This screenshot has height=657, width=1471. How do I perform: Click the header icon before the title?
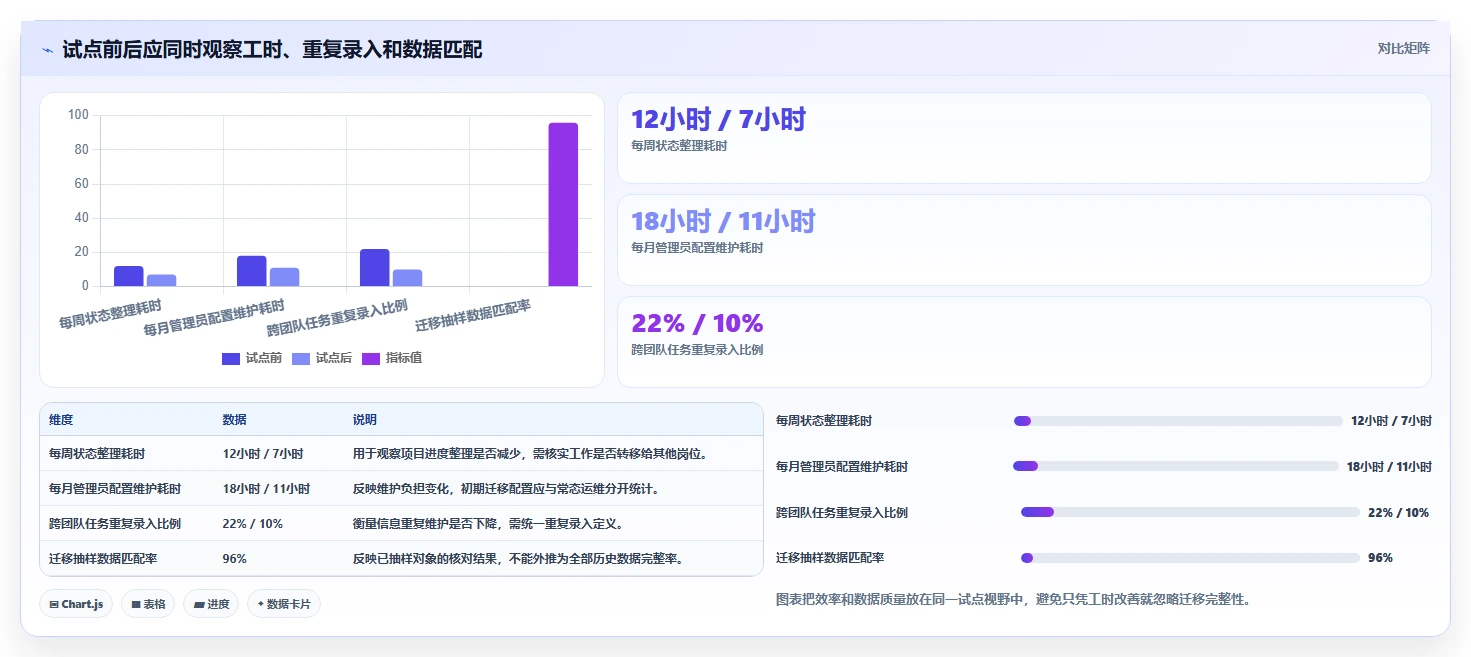47,50
